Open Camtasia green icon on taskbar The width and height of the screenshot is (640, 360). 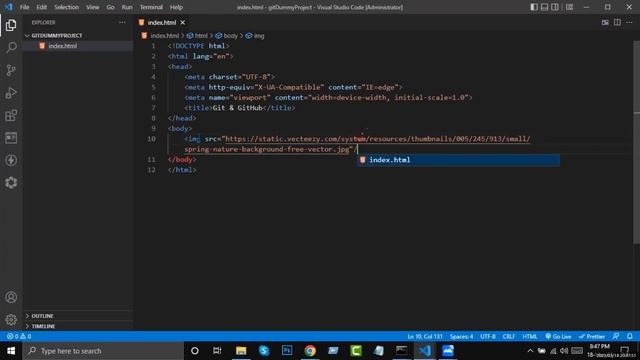356,351
